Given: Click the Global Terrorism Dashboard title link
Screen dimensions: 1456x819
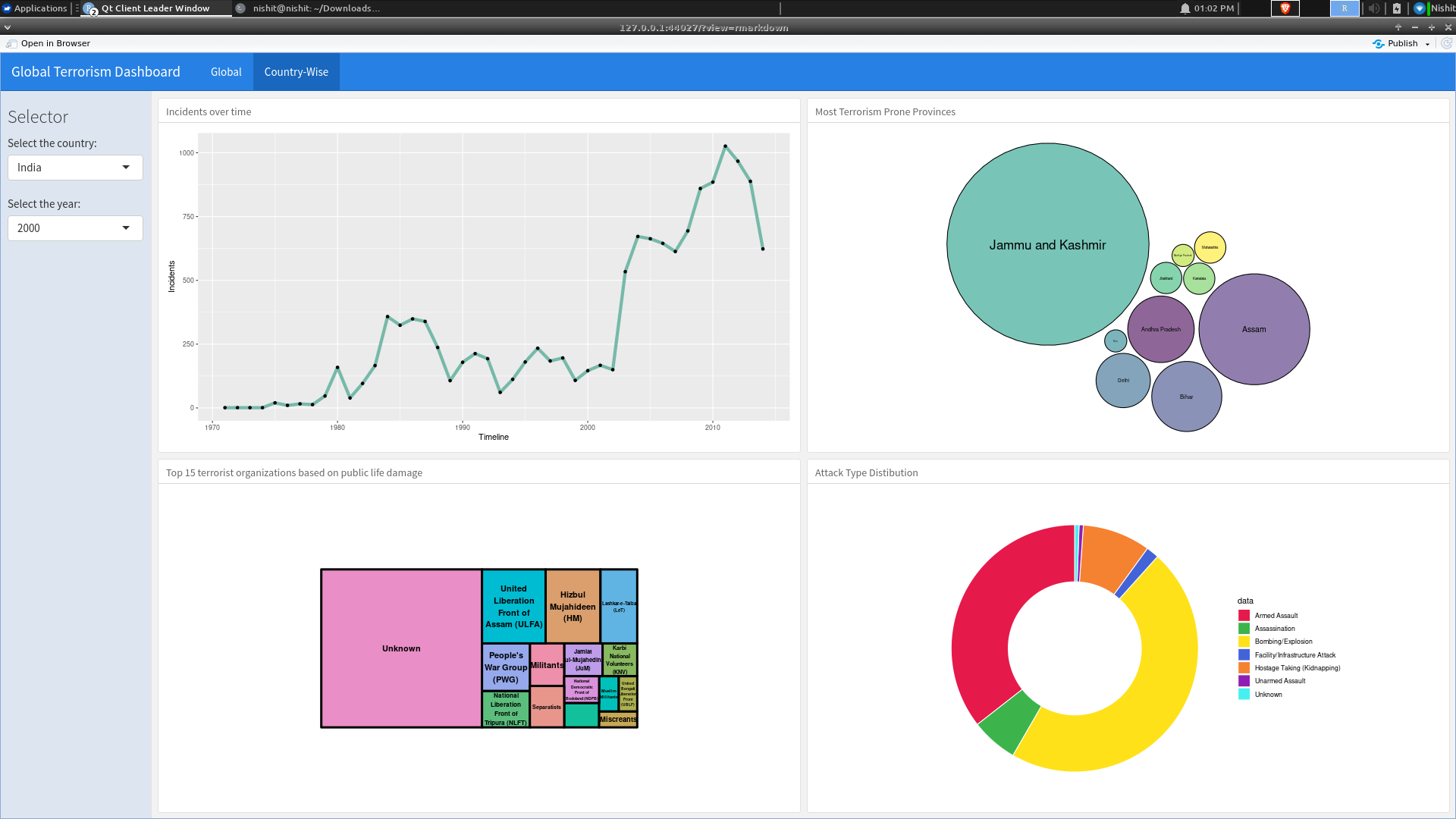Looking at the screenshot, I should click(x=96, y=72).
